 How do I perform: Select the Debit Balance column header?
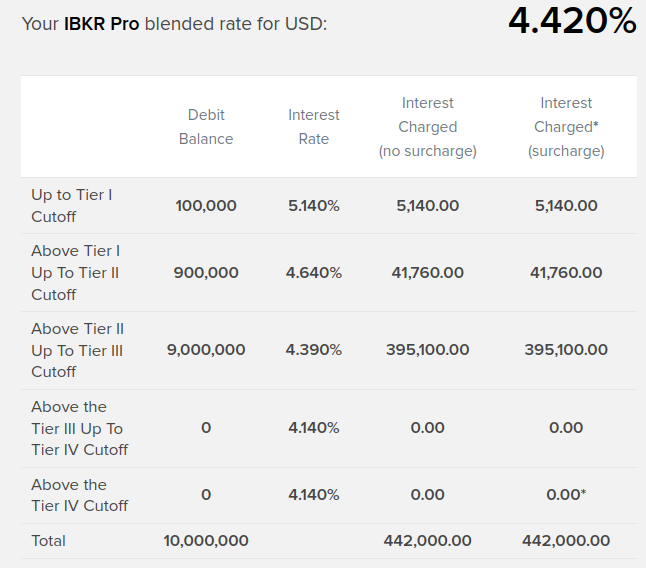tap(206, 127)
